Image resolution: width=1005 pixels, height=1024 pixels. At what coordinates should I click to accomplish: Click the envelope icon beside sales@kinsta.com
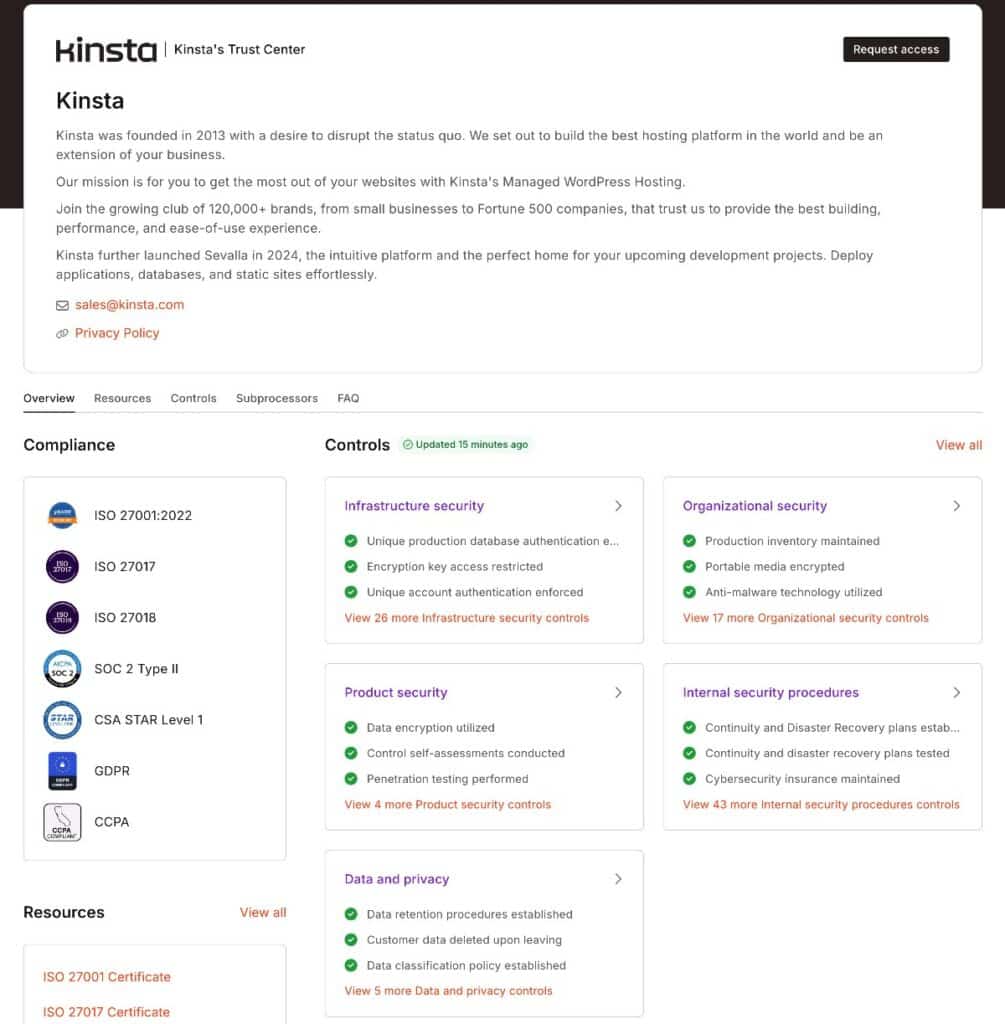pyautogui.click(x=62, y=305)
